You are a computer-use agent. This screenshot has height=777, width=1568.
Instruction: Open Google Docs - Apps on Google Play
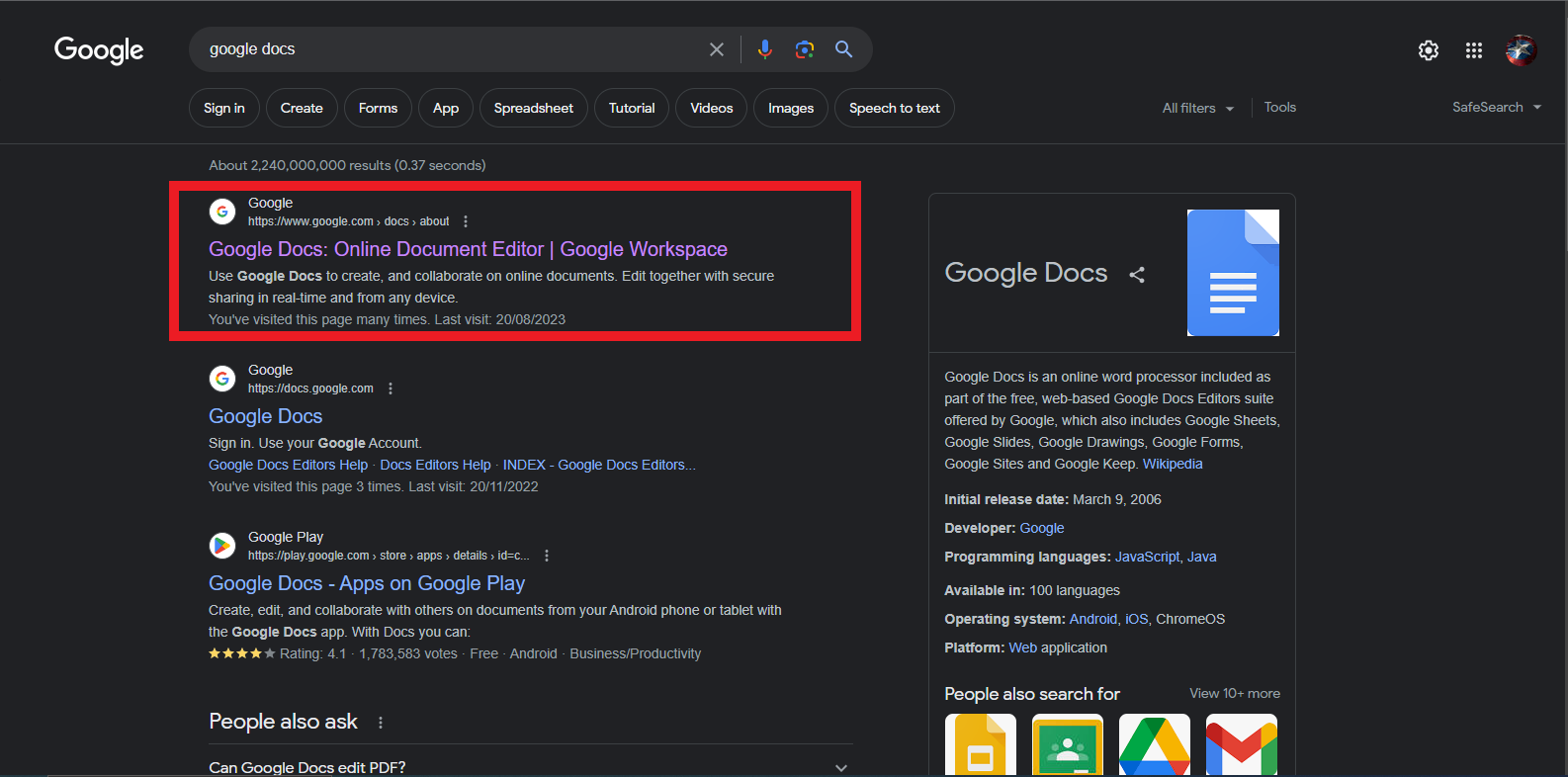(367, 583)
